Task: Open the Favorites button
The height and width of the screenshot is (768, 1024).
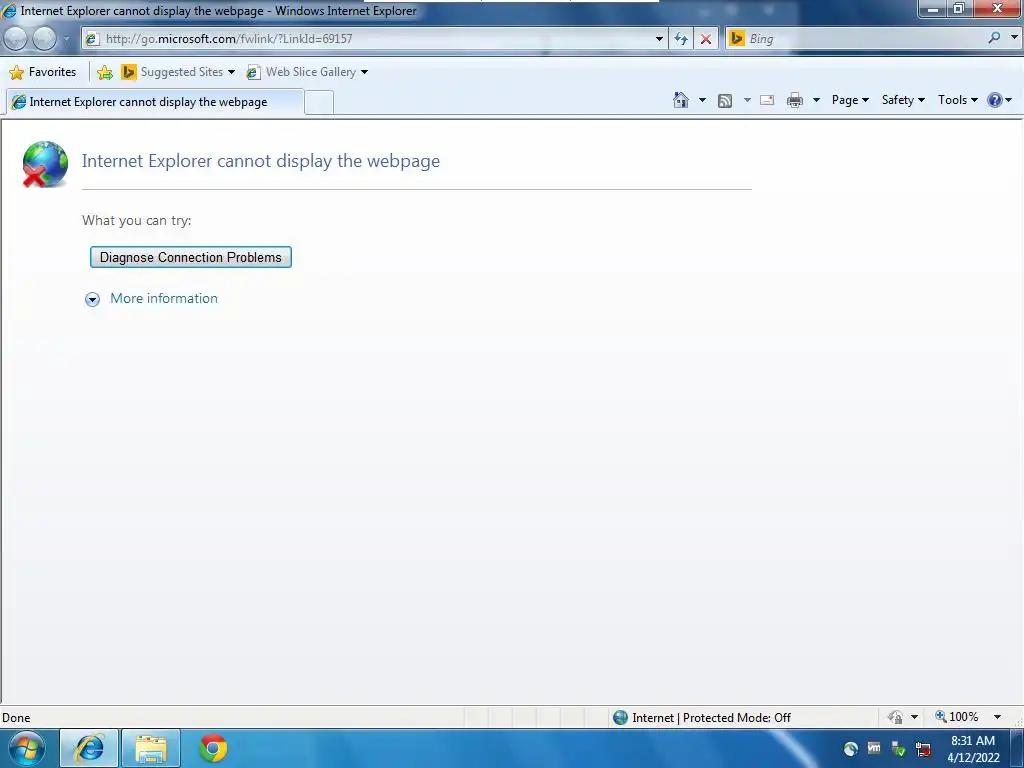Action: click(43, 72)
